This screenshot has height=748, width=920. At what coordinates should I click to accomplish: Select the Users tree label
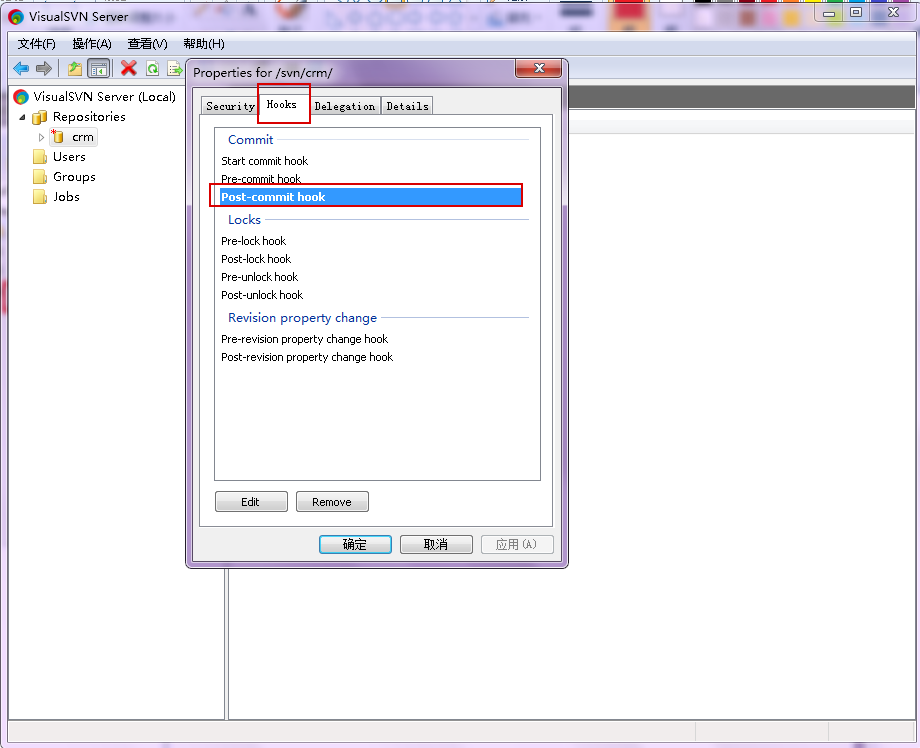(x=69, y=157)
